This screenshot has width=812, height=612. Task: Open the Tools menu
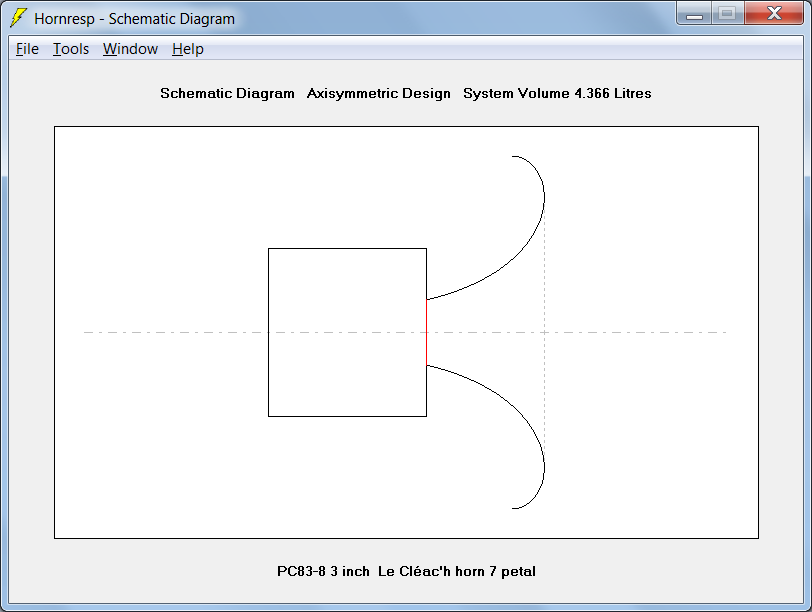tap(71, 49)
